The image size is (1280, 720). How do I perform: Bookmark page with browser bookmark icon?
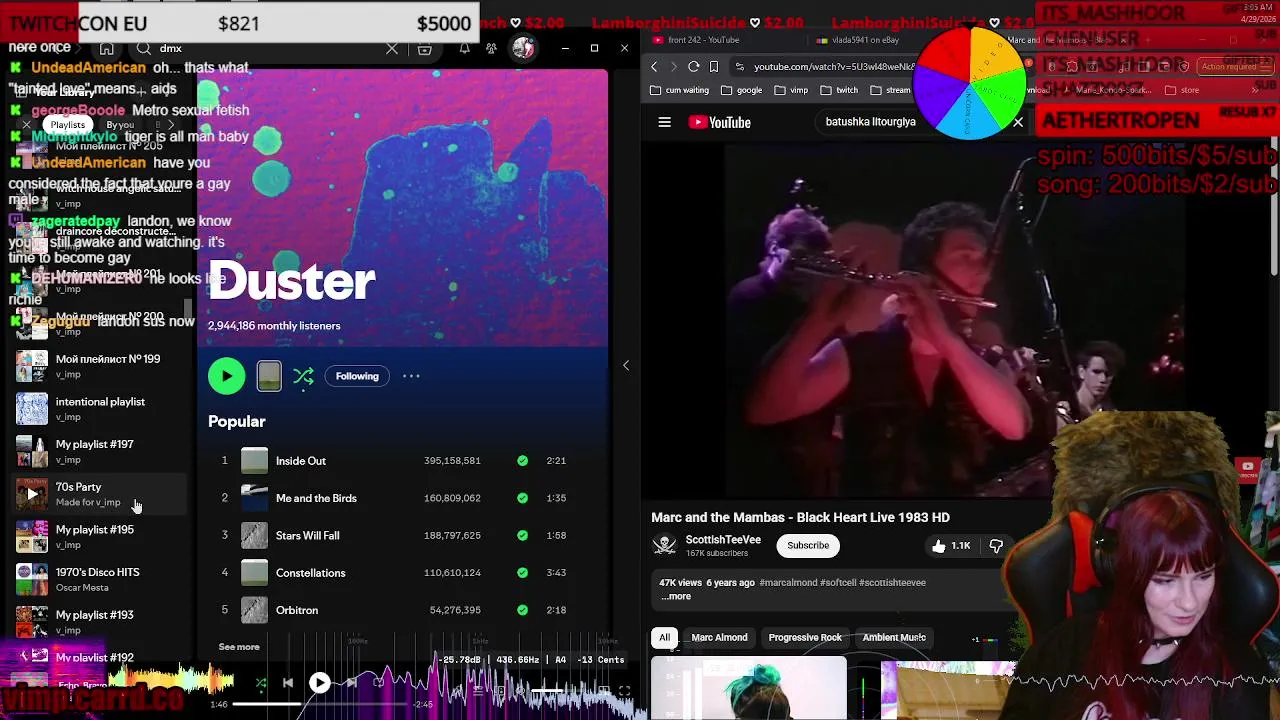pos(714,67)
